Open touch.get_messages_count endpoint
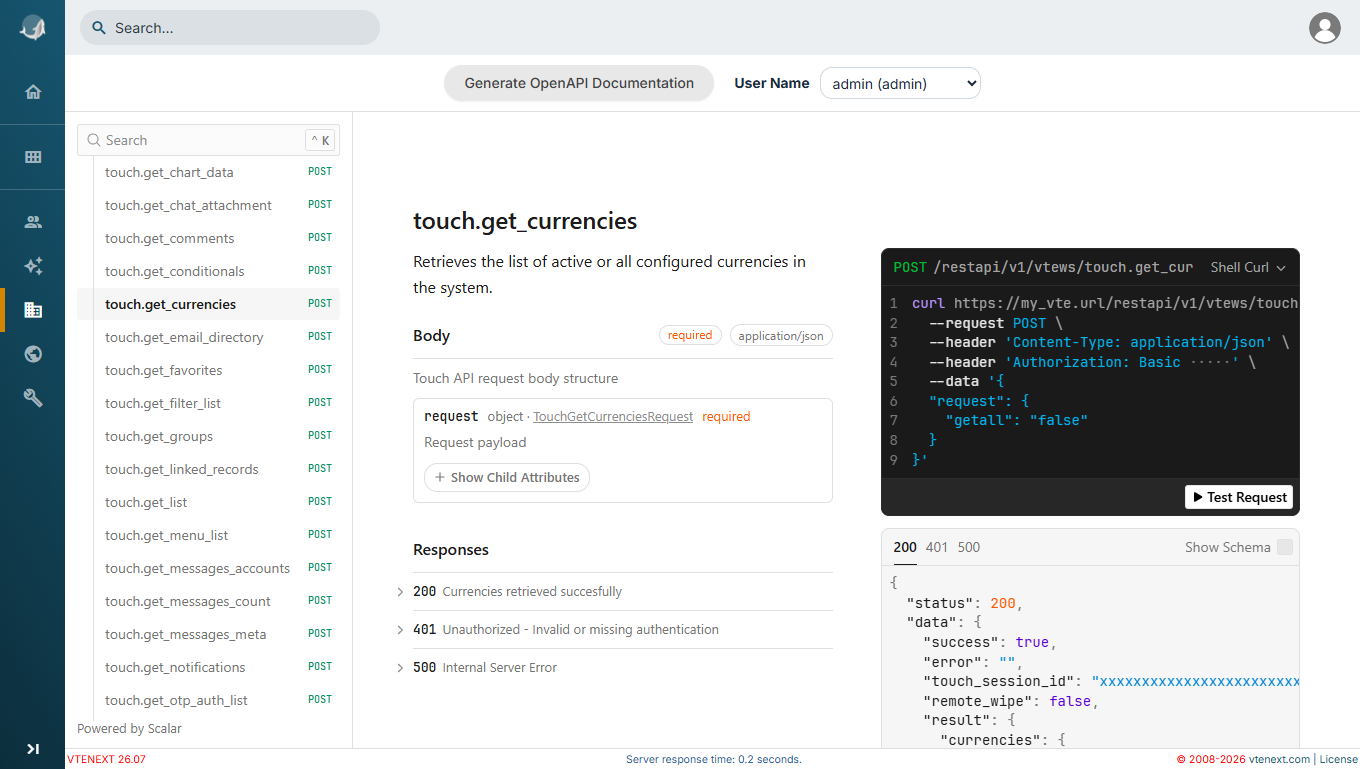 [x=208, y=601]
